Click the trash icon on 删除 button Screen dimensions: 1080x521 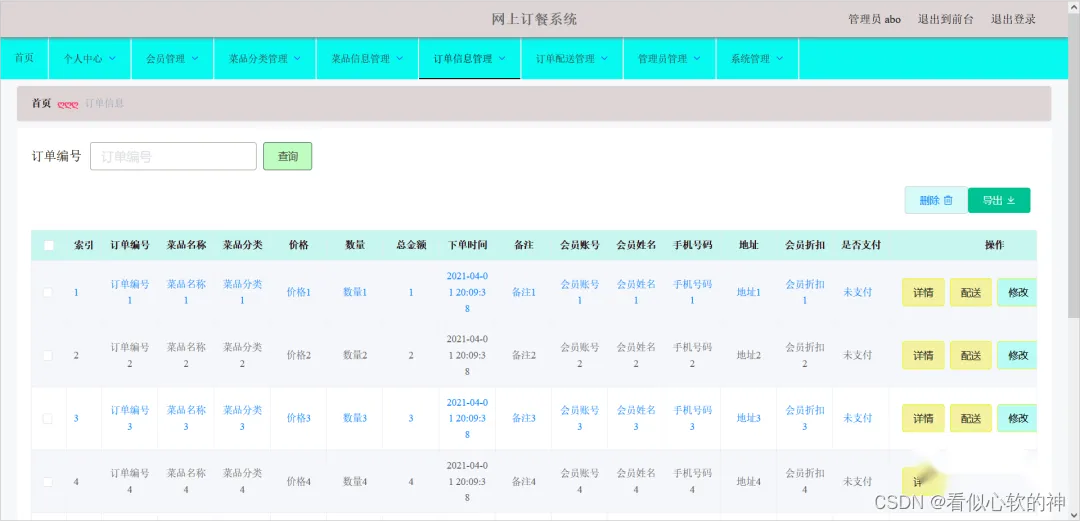(948, 201)
